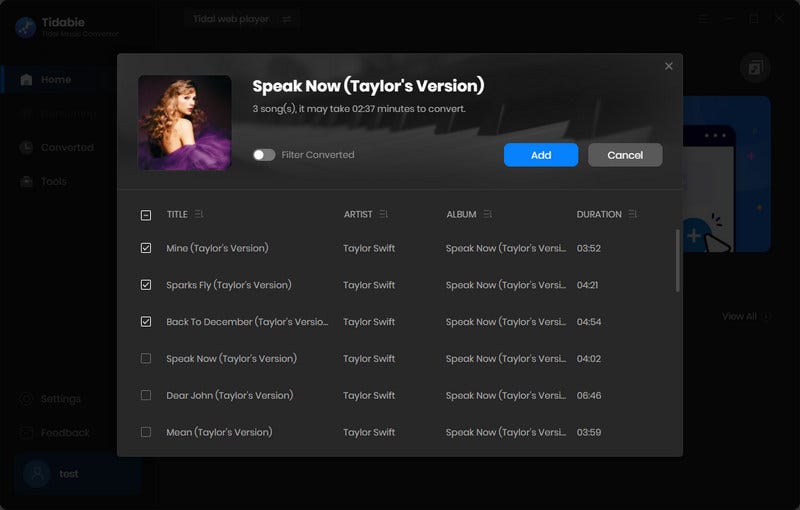This screenshot has width=800, height=510.
Task: Open Converted in the sidebar
Action: (x=67, y=147)
